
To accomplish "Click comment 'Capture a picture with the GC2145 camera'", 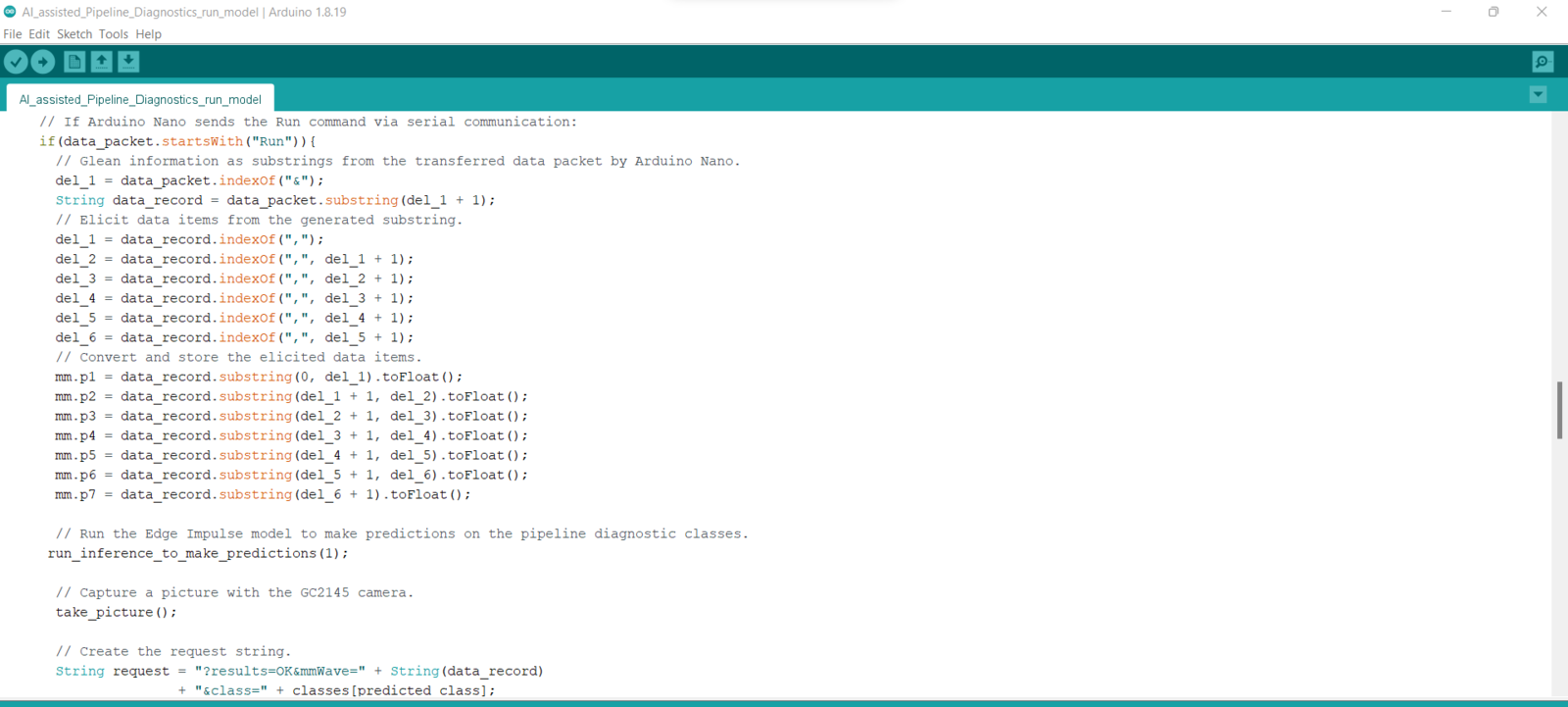I will click(234, 592).
